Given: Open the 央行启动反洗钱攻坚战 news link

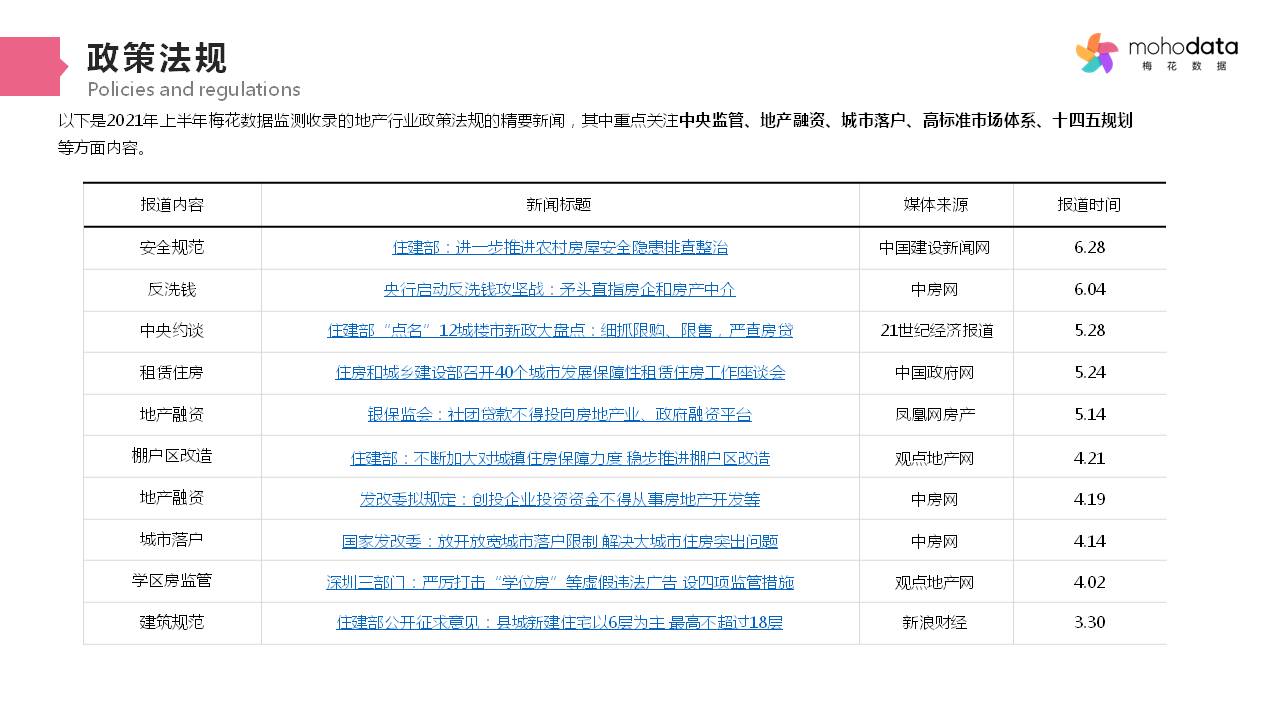Looking at the screenshot, I should pyautogui.click(x=560, y=289).
